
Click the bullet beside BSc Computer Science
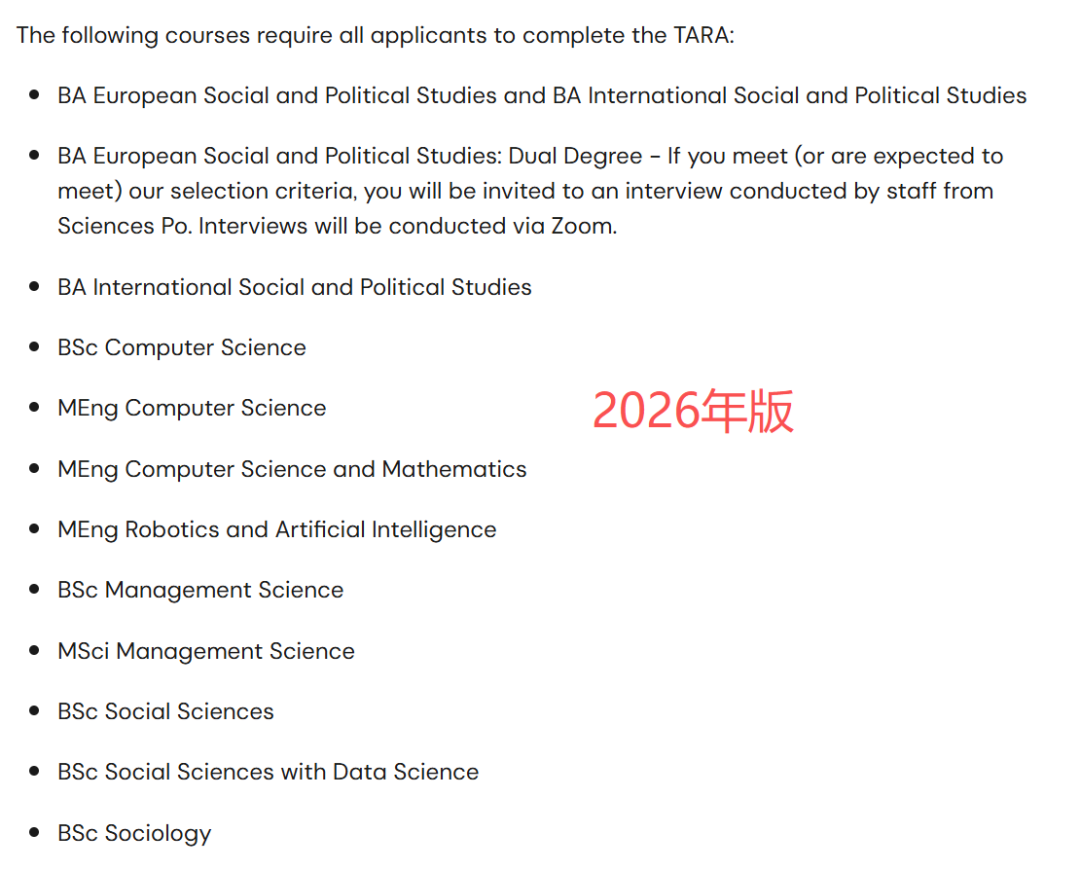[x=35, y=348]
